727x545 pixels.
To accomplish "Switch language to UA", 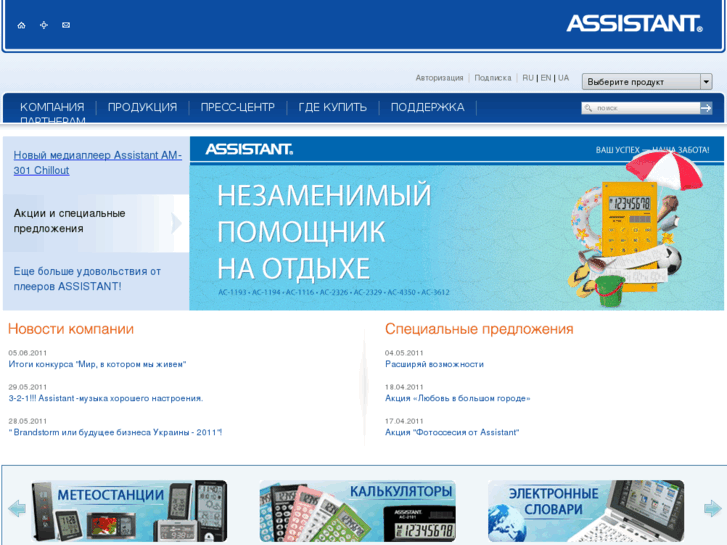I will click(x=563, y=78).
